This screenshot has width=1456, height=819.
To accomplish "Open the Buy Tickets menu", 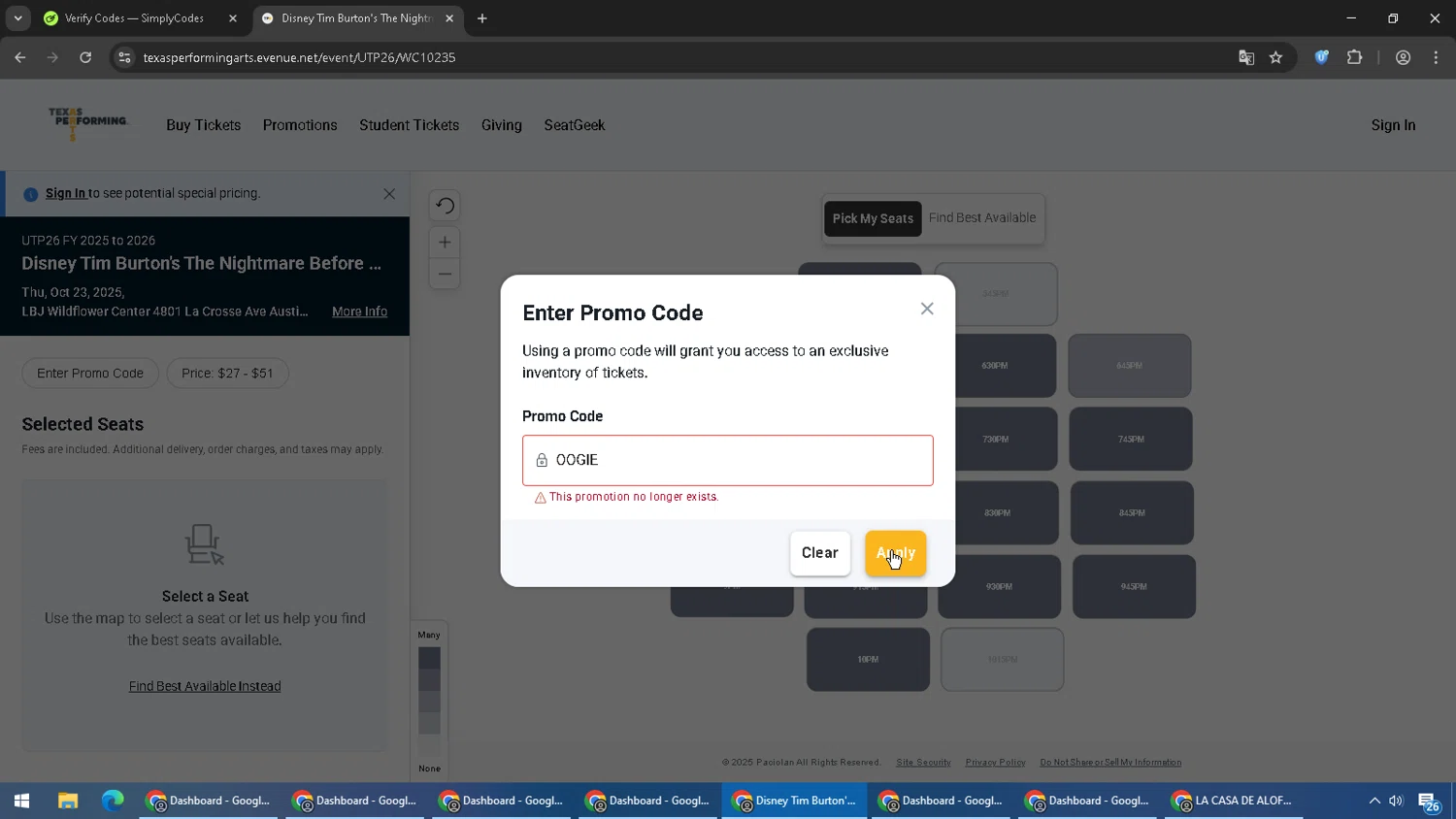I will pos(203,125).
